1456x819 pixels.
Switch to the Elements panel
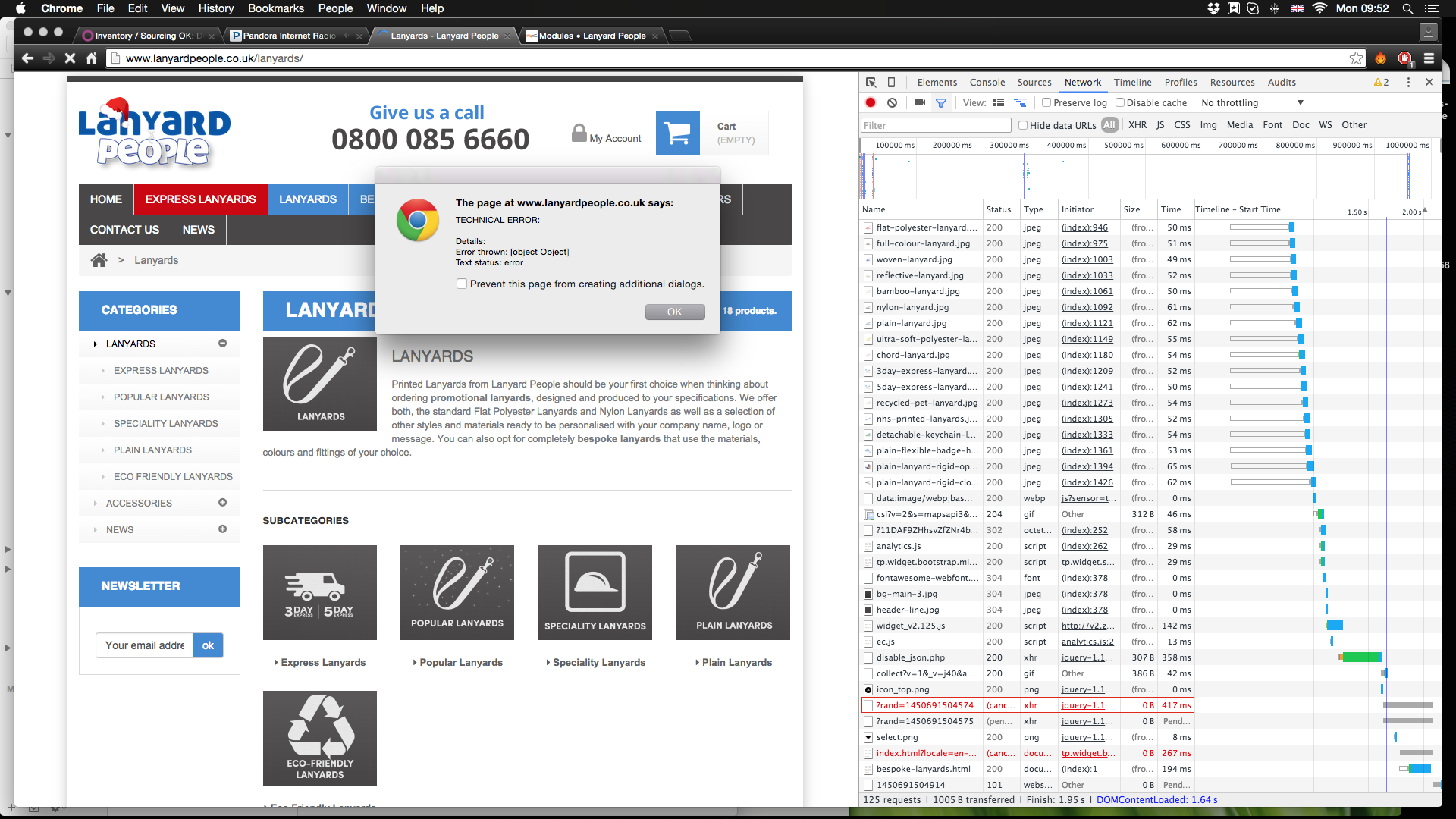pyautogui.click(x=937, y=82)
